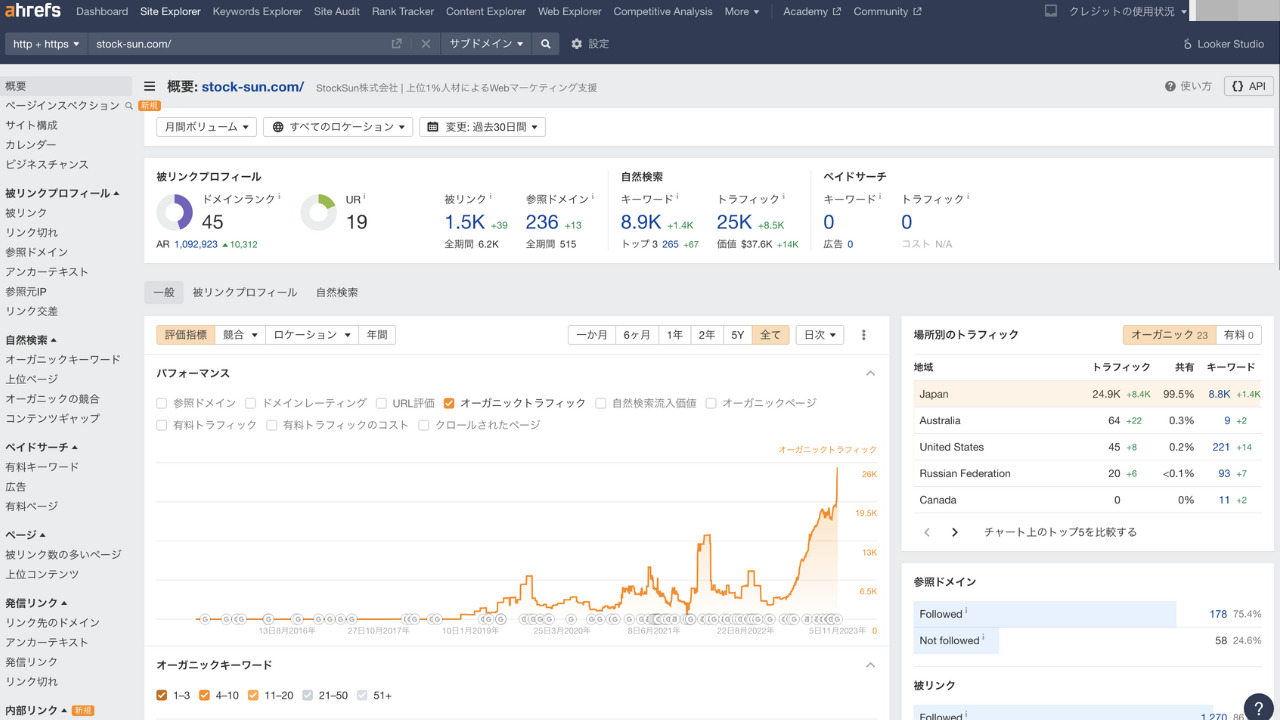Viewport: 1280px width, 720px height.
Task: Select the 1年 time range option
Action: [x=675, y=335]
